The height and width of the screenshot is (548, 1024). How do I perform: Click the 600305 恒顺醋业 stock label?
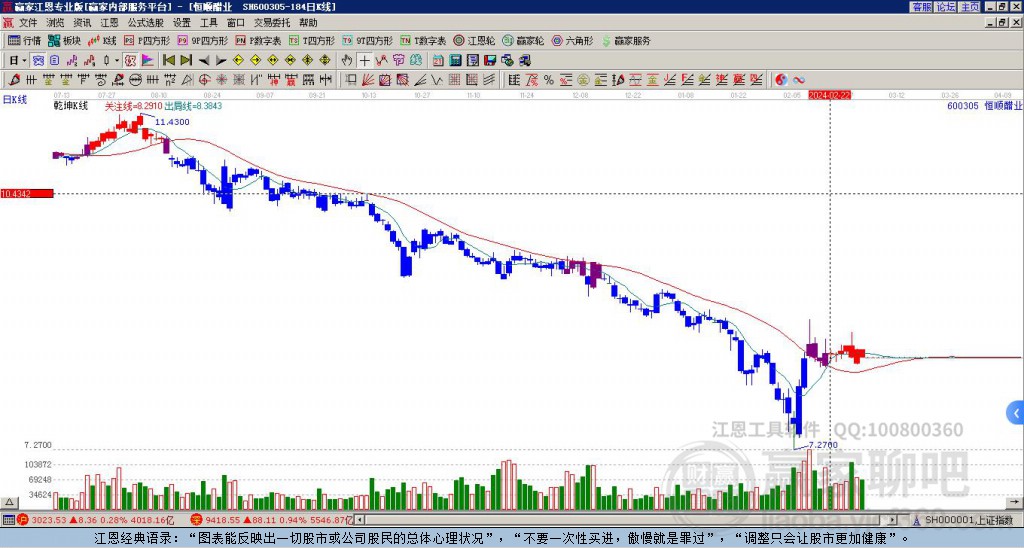tap(985, 105)
